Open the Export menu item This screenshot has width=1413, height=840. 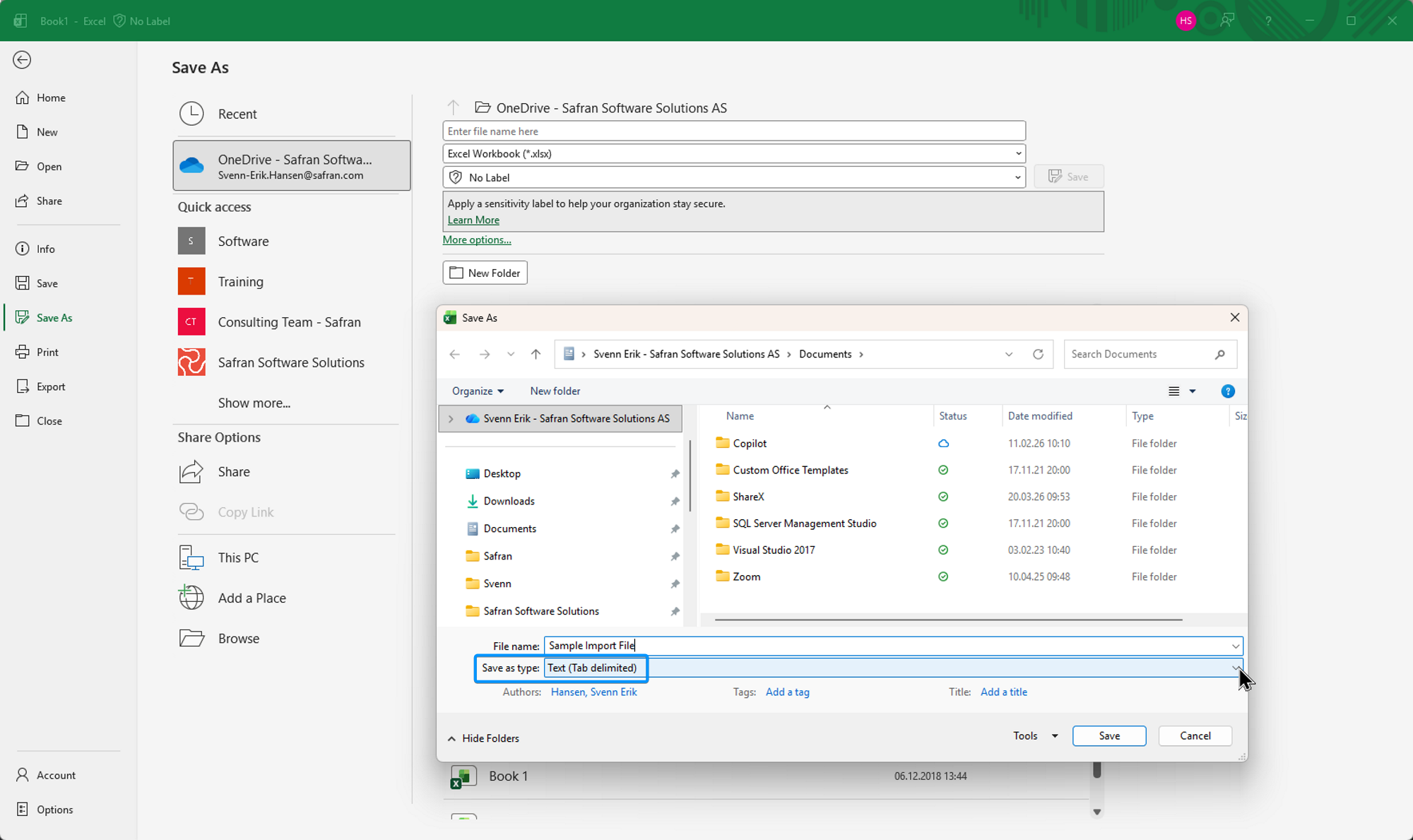click(51, 387)
